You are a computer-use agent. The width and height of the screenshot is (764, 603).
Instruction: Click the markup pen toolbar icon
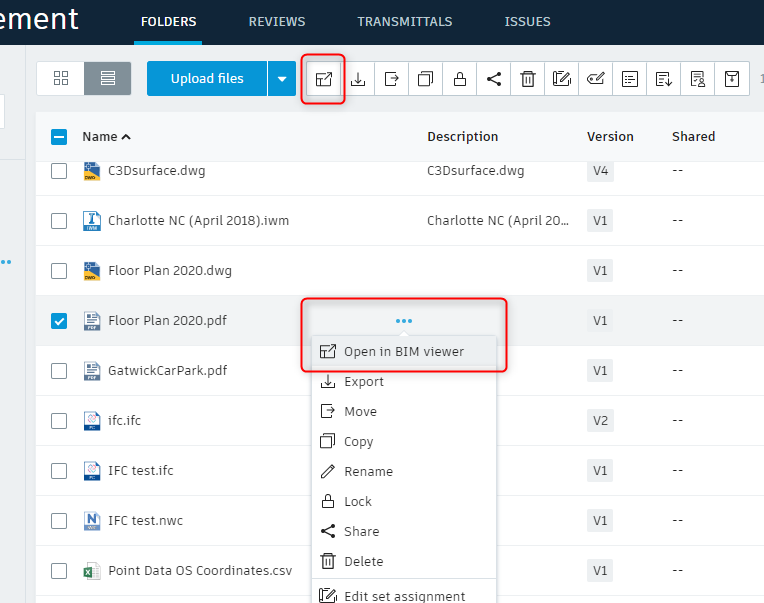(x=595, y=79)
